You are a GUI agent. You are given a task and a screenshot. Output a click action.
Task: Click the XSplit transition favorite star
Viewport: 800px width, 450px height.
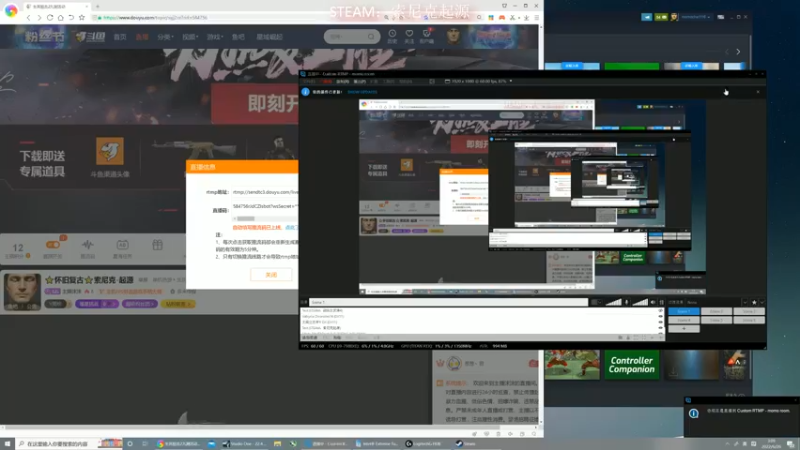tap(754, 302)
